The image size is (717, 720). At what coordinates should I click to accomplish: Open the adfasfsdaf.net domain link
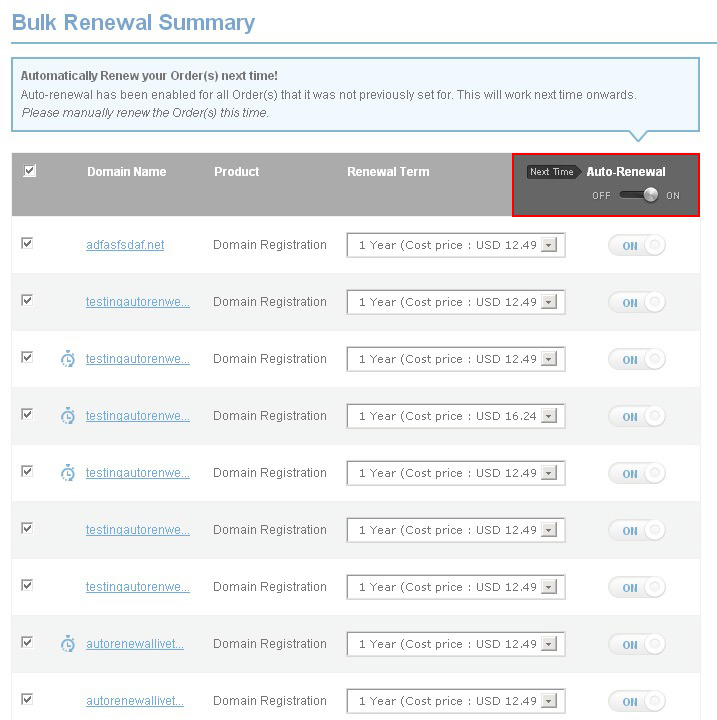(x=125, y=245)
